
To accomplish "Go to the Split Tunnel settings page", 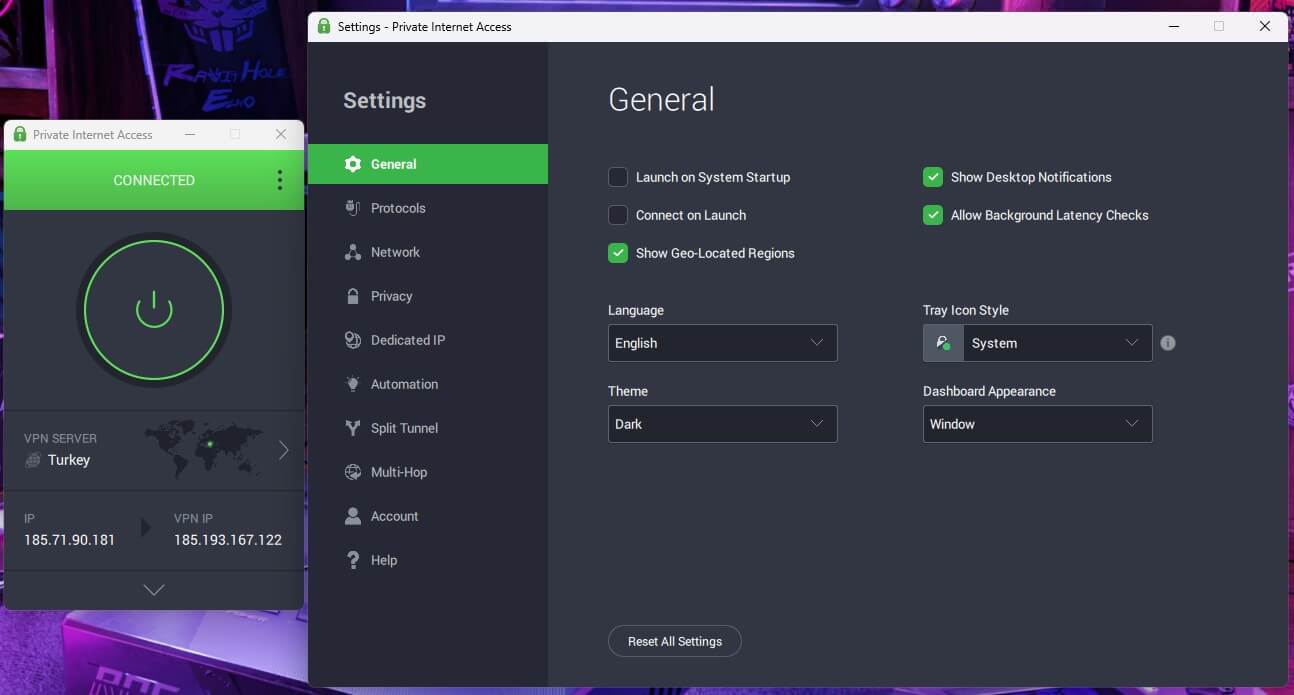I will click(x=428, y=428).
